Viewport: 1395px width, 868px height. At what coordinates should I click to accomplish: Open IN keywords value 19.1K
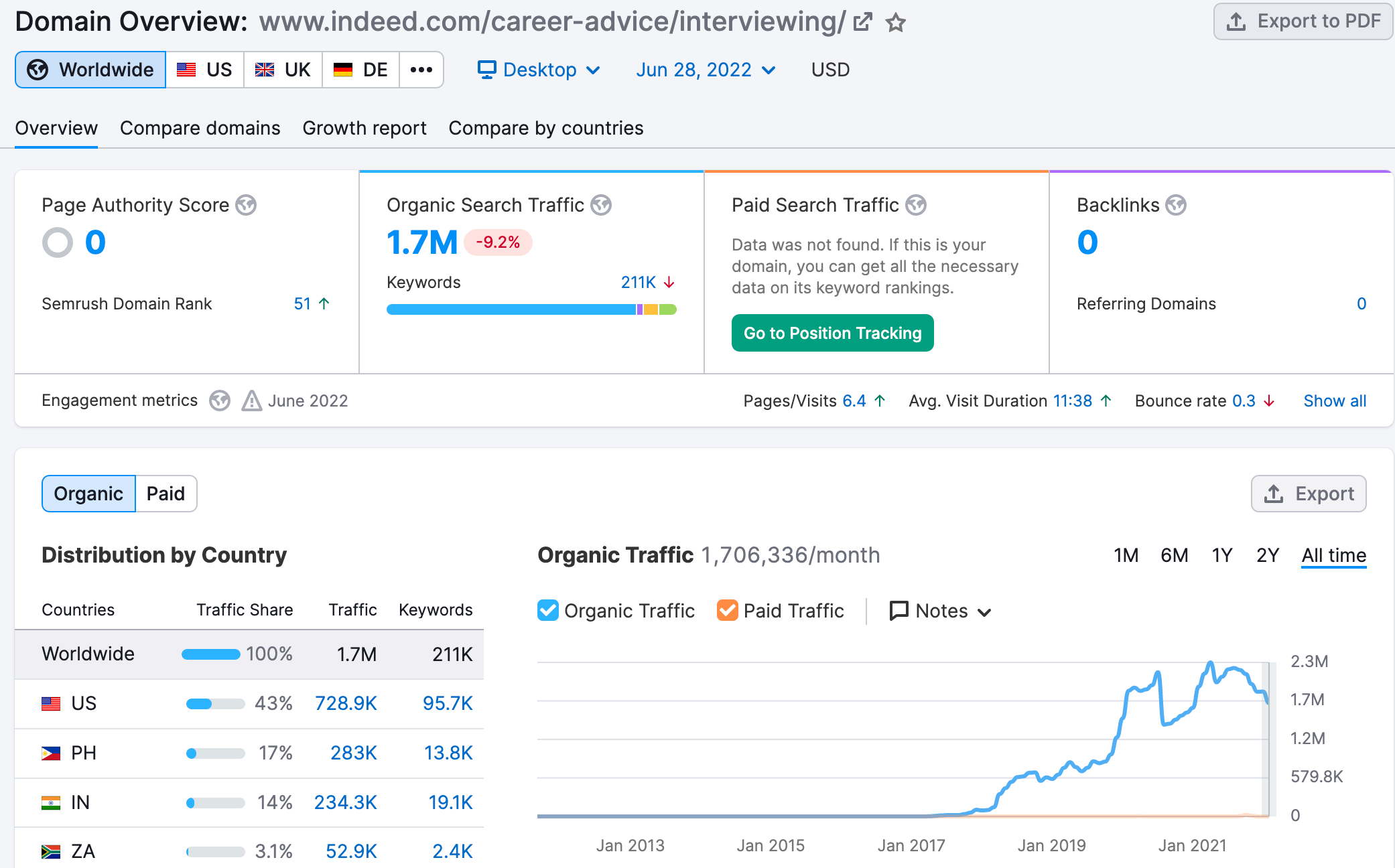450,802
